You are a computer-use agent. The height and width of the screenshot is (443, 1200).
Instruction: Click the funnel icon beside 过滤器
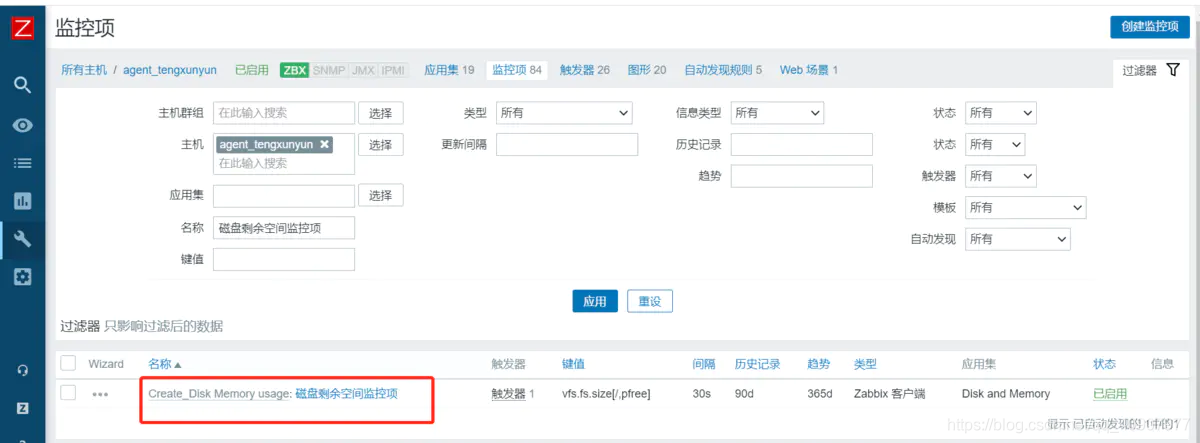(x=1173, y=71)
